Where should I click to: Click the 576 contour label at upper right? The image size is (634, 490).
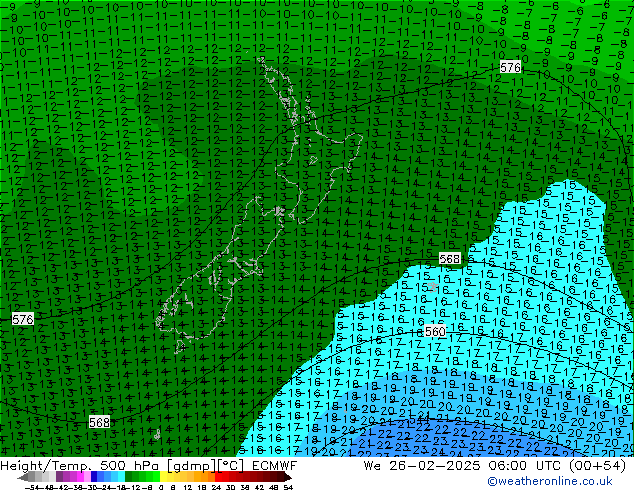point(510,67)
